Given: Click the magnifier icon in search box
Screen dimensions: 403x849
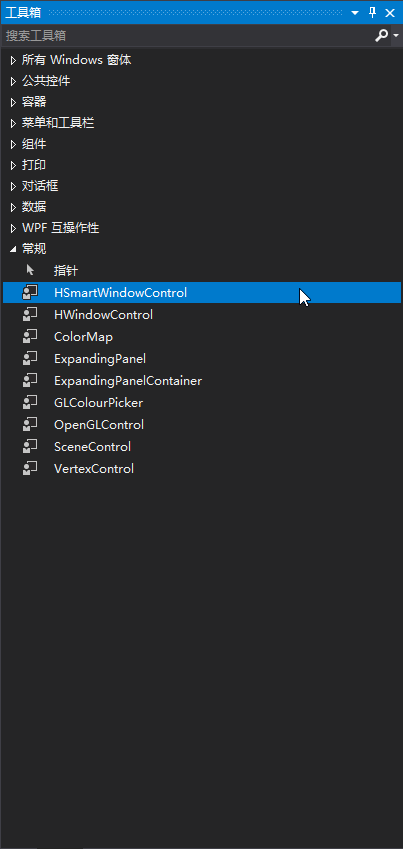Looking at the screenshot, I should (x=381, y=36).
